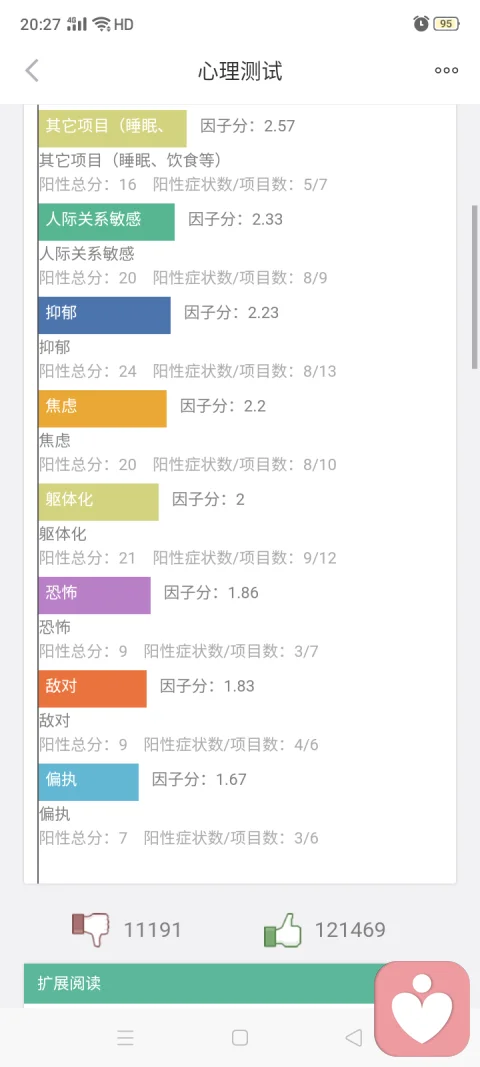Tap the alarm clock status bar icon
The height and width of the screenshot is (1067, 480).
421,24
